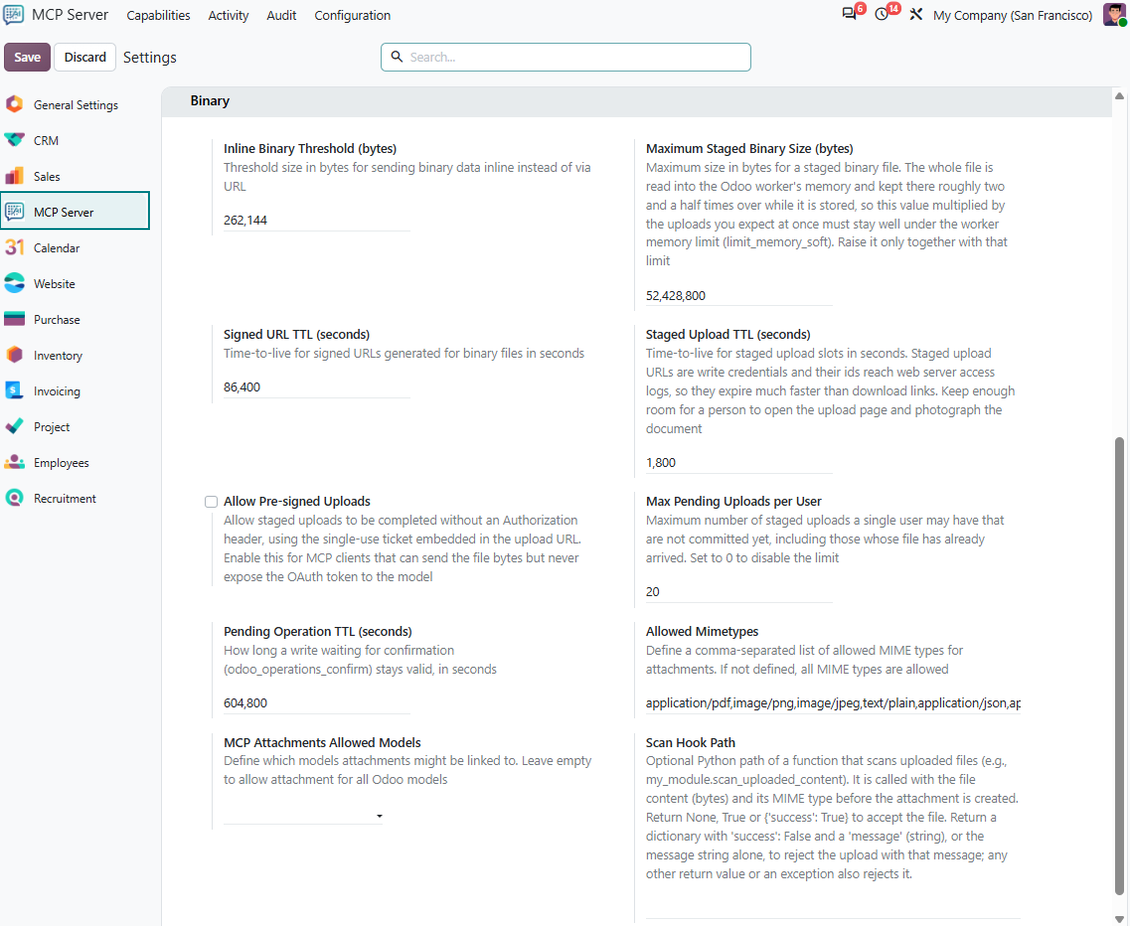Open the user avatar menu
Image resolution: width=1130 pixels, height=926 pixels.
click(1114, 14)
